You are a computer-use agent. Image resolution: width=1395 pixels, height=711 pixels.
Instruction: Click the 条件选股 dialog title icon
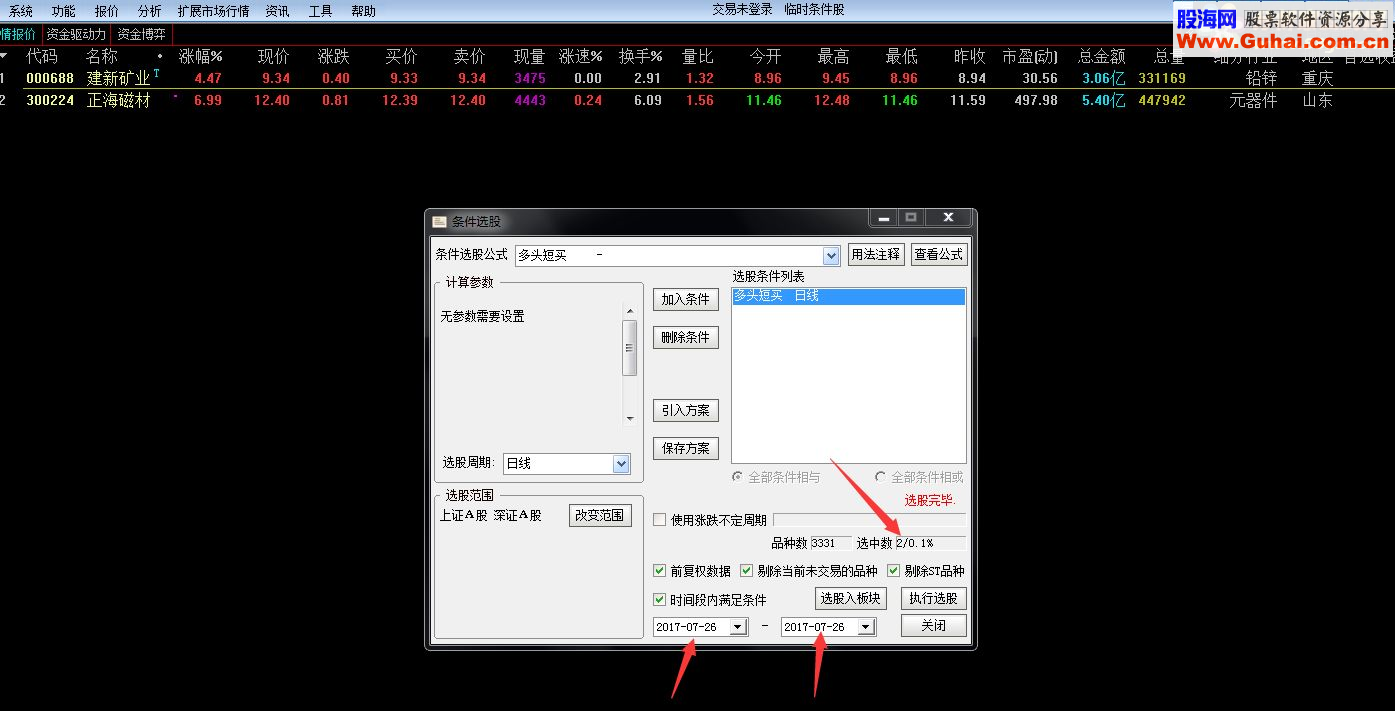[x=440, y=221]
